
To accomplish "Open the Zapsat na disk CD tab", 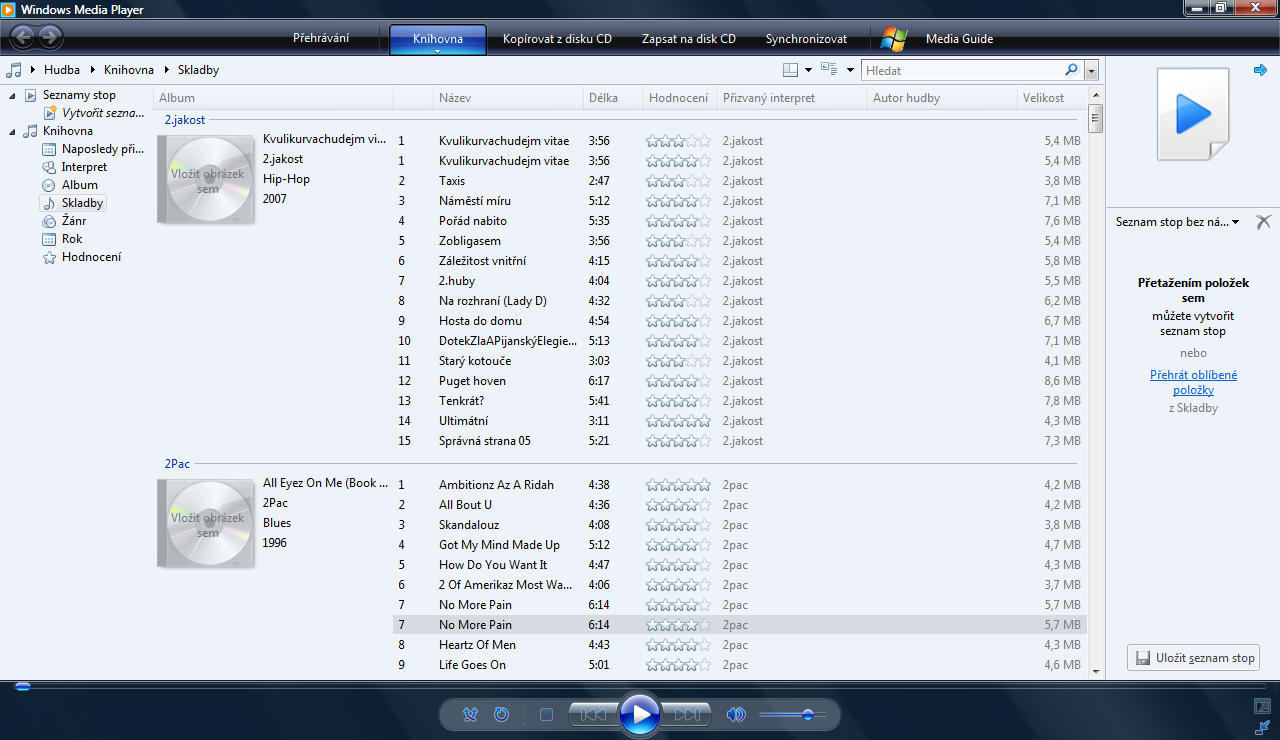I will [x=688, y=39].
